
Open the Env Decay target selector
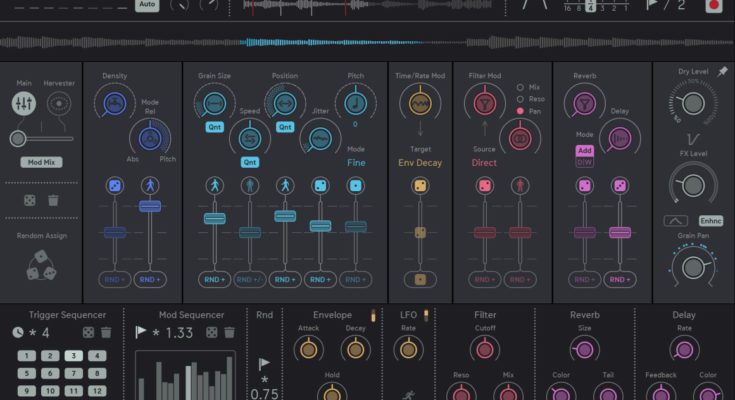(x=420, y=161)
